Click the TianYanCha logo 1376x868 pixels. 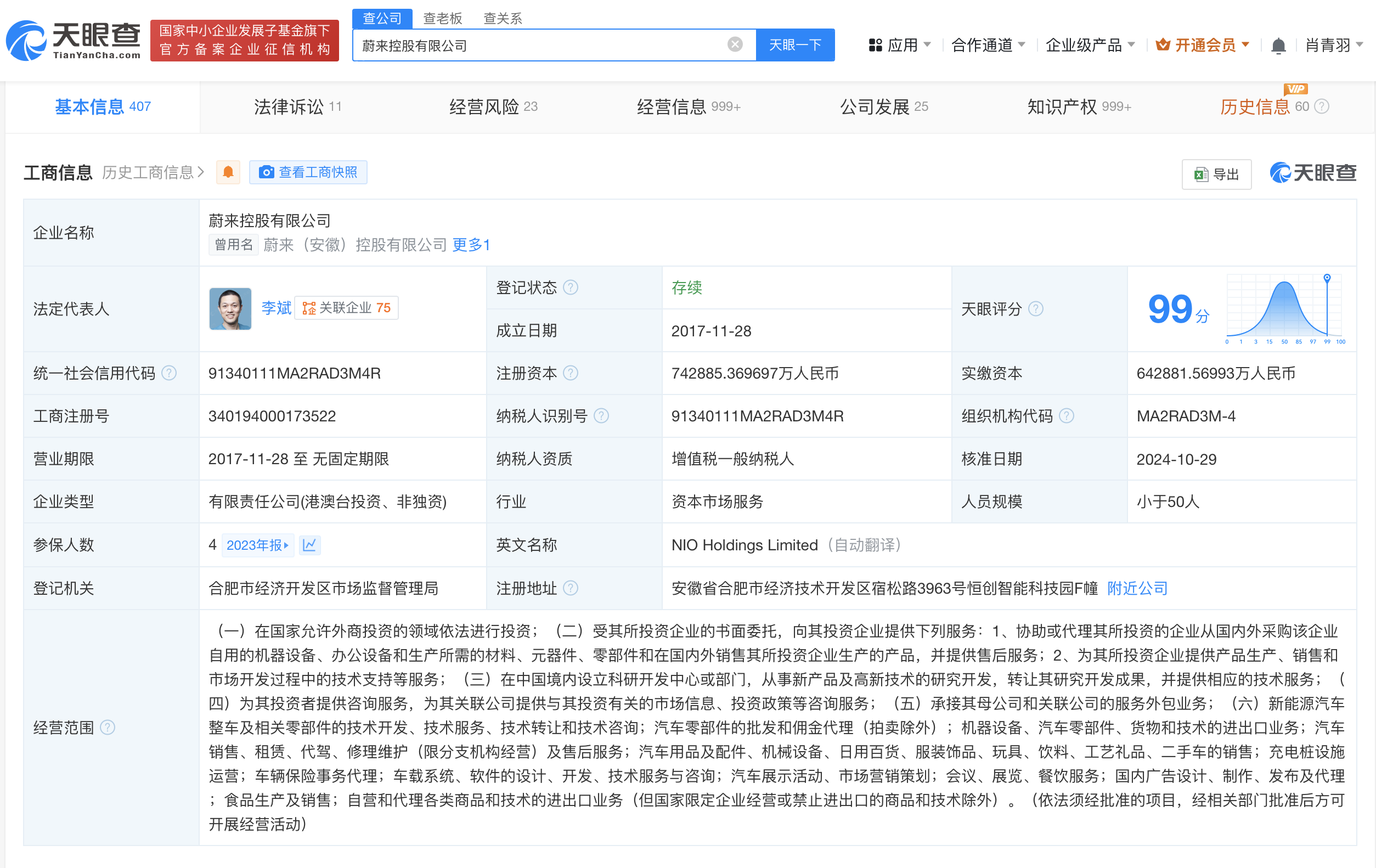point(73,40)
